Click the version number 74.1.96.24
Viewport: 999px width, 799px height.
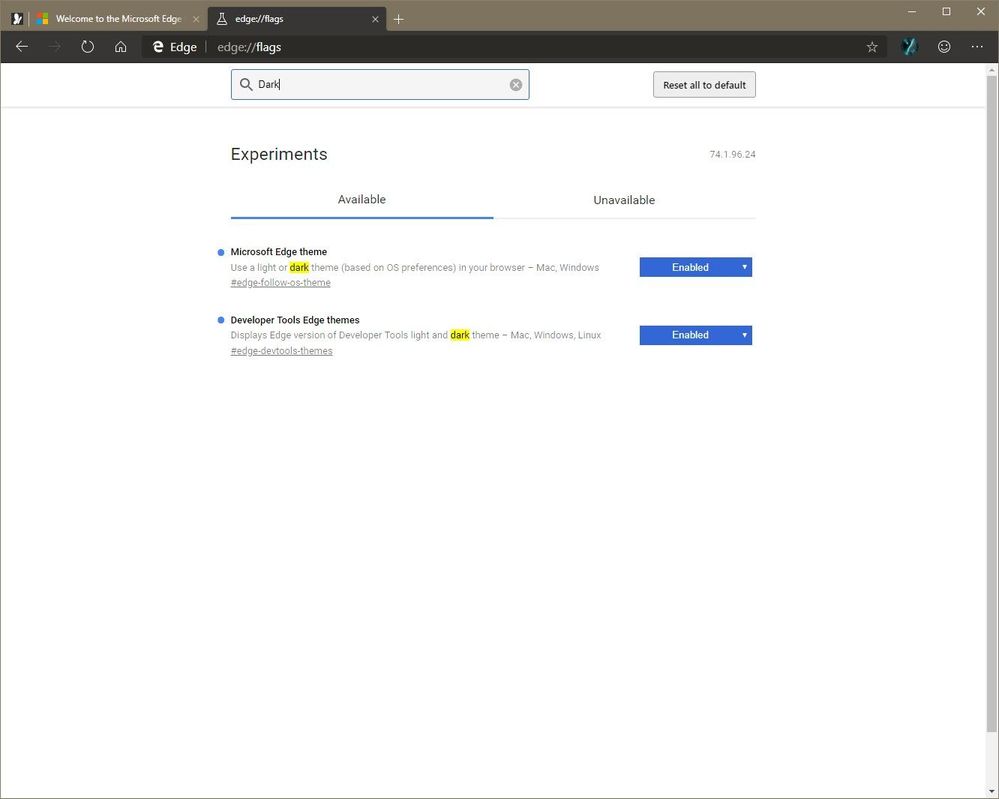click(x=732, y=154)
